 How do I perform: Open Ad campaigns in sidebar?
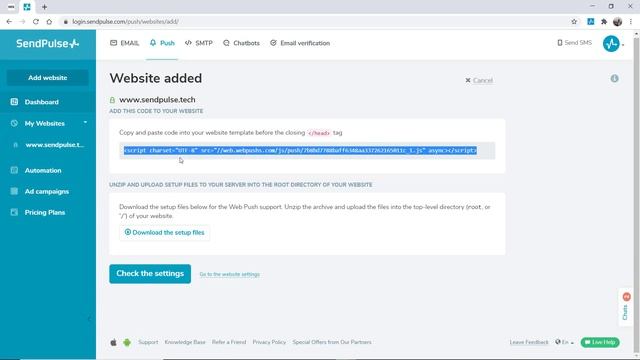point(48,191)
